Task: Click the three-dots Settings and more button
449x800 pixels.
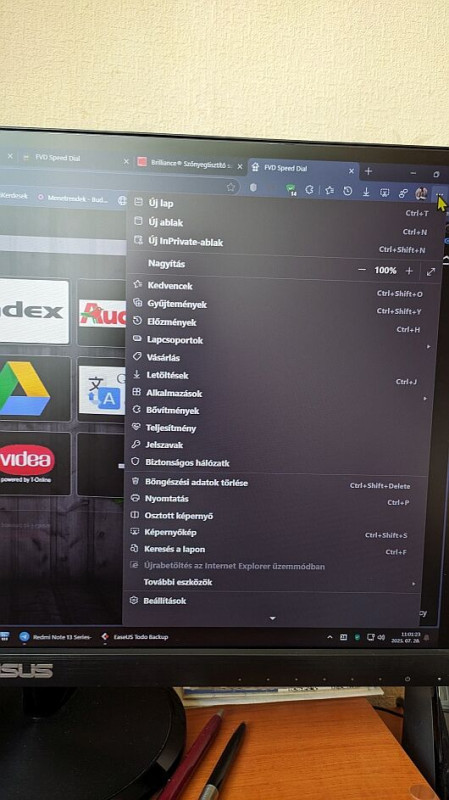Action: (439, 193)
